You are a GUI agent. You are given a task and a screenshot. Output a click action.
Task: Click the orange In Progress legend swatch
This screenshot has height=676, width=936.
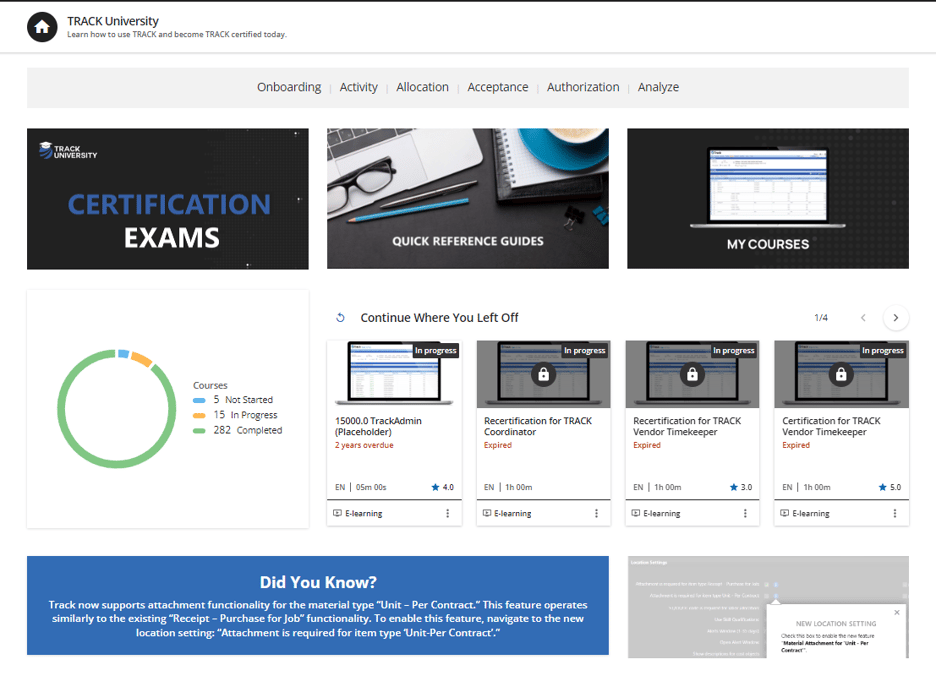click(201, 414)
